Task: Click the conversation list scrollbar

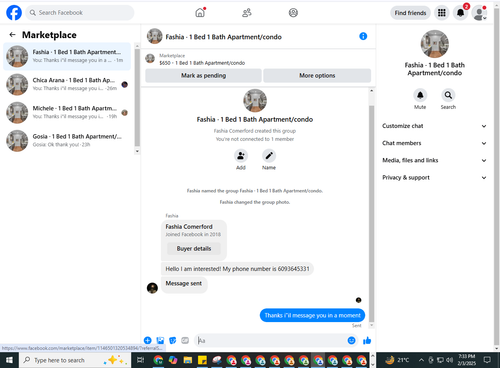Action: [x=137, y=98]
